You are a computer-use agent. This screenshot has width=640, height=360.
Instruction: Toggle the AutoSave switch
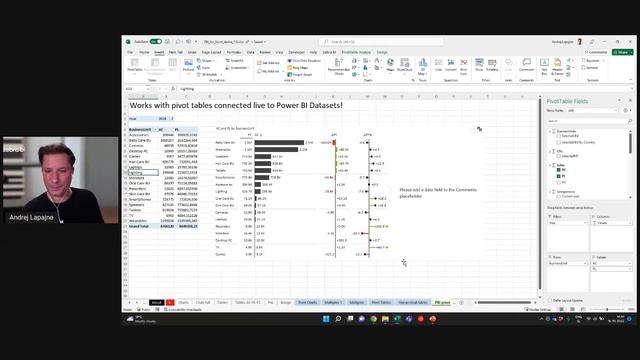[156, 42]
